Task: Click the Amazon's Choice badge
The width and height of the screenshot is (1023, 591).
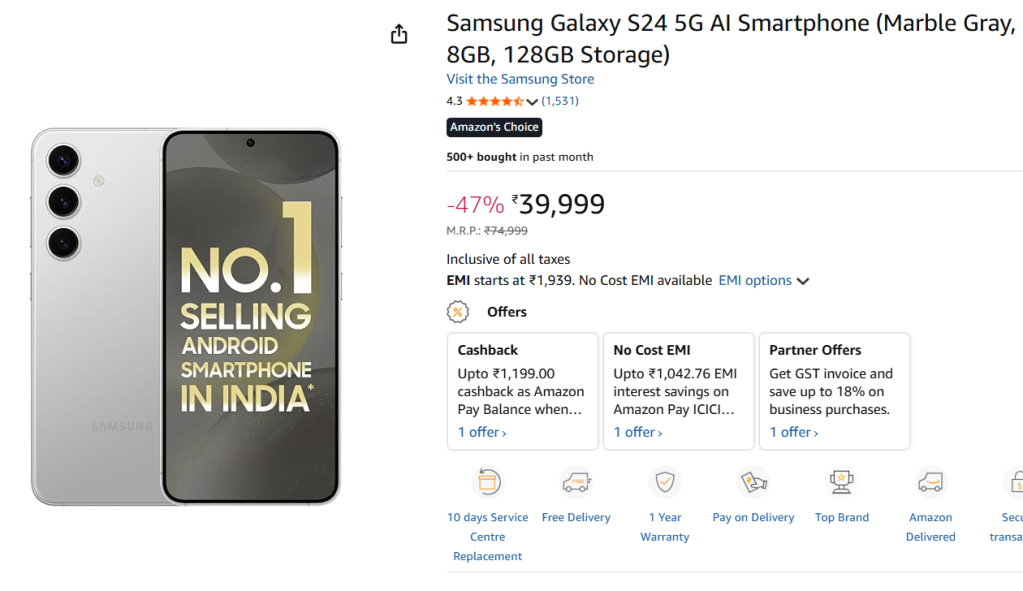Action: click(x=494, y=127)
